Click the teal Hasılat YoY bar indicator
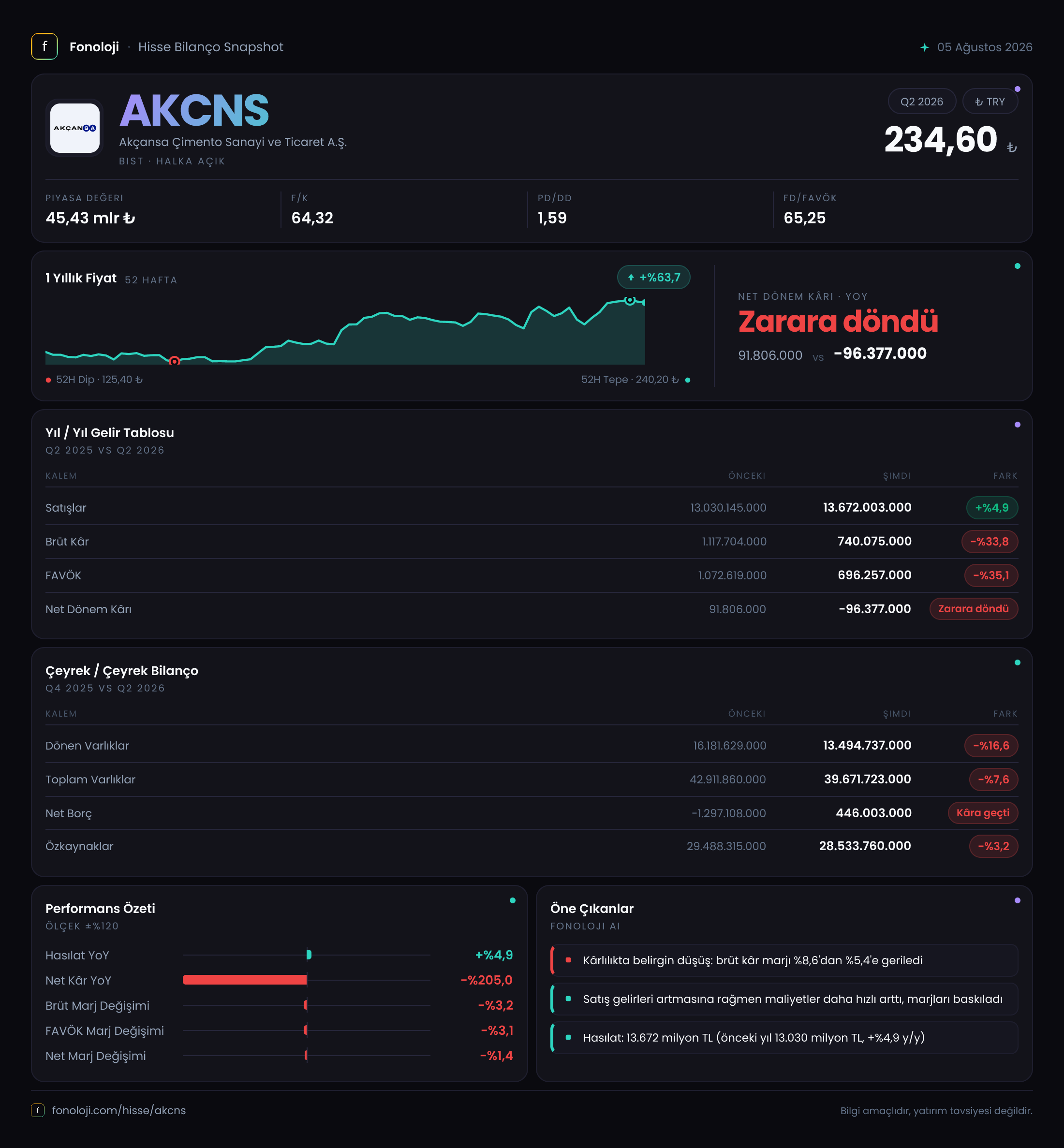 (x=309, y=955)
